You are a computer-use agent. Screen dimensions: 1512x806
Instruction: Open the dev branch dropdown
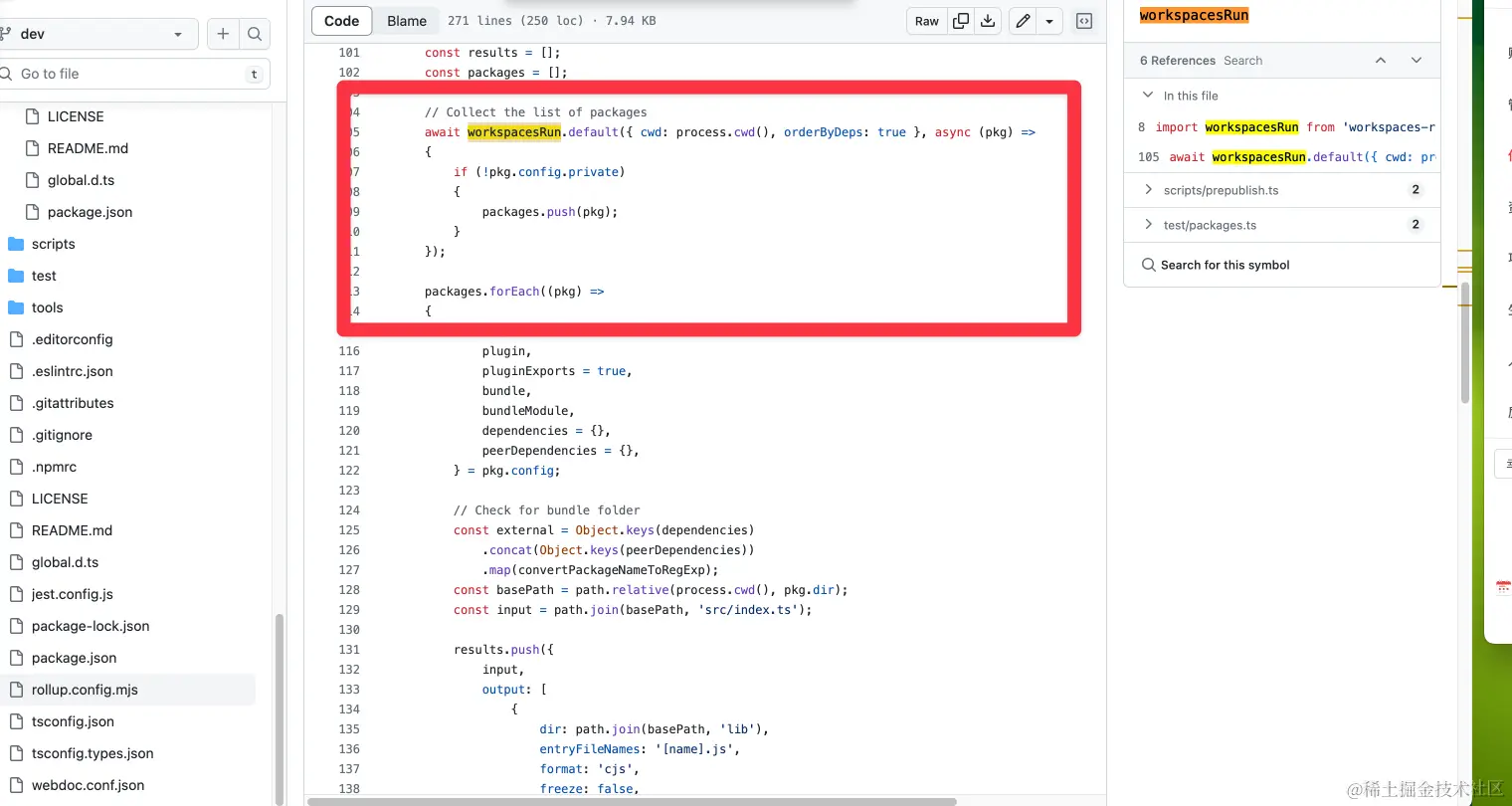tap(97, 34)
